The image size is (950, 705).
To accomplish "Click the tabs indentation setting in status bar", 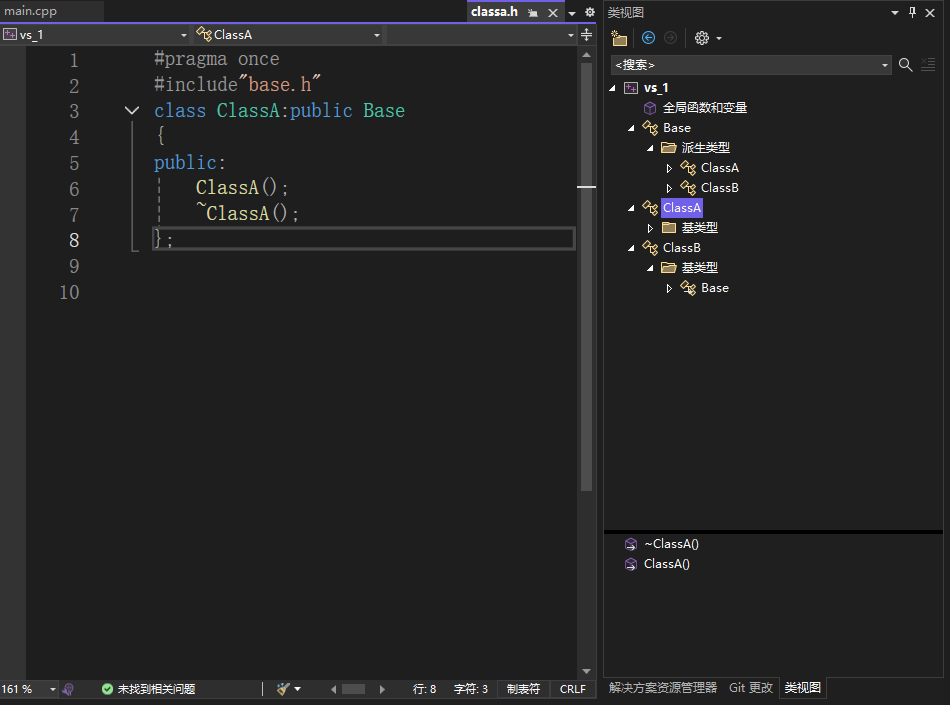I will click(x=523, y=689).
